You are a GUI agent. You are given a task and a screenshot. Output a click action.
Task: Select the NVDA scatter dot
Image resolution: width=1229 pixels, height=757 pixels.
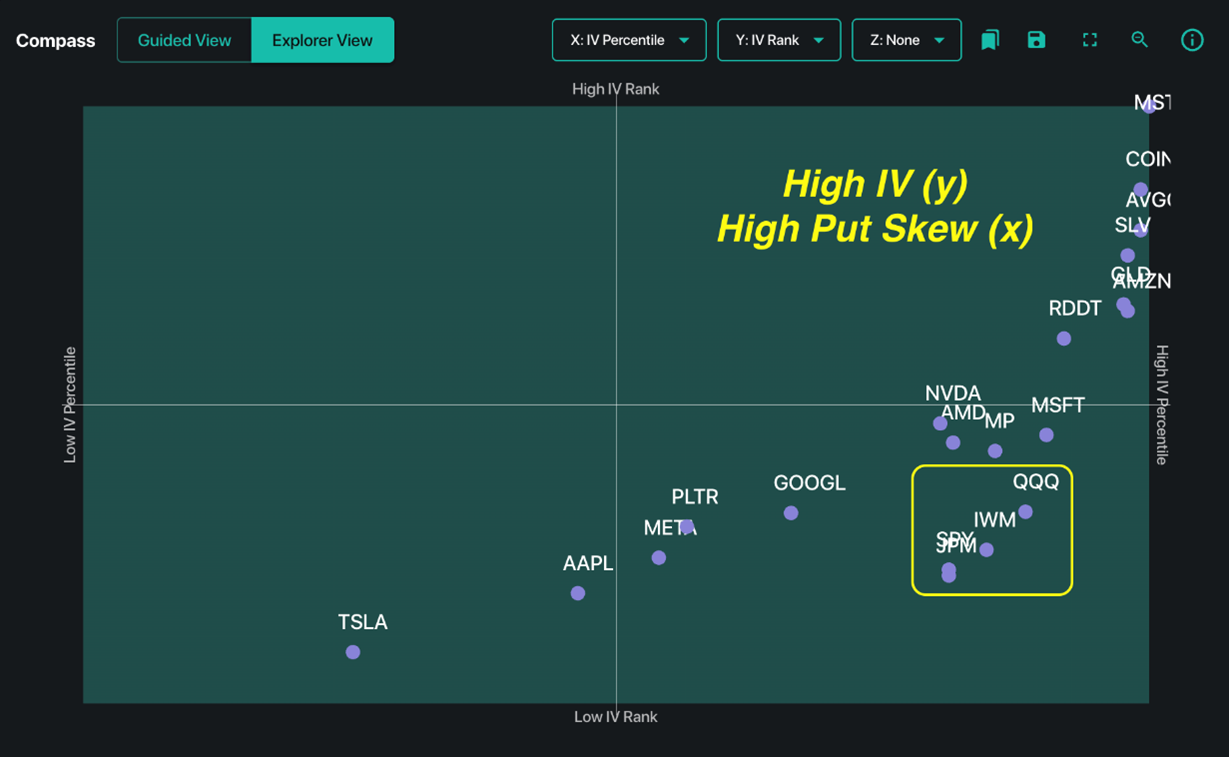point(940,423)
